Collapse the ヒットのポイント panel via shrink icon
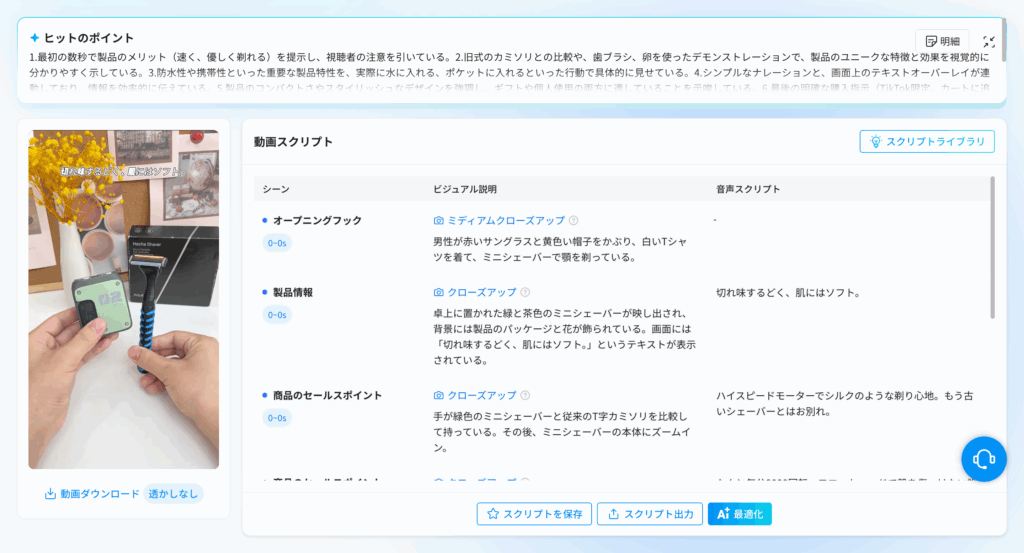The height and width of the screenshot is (553, 1024). pyautogui.click(x=989, y=42)
